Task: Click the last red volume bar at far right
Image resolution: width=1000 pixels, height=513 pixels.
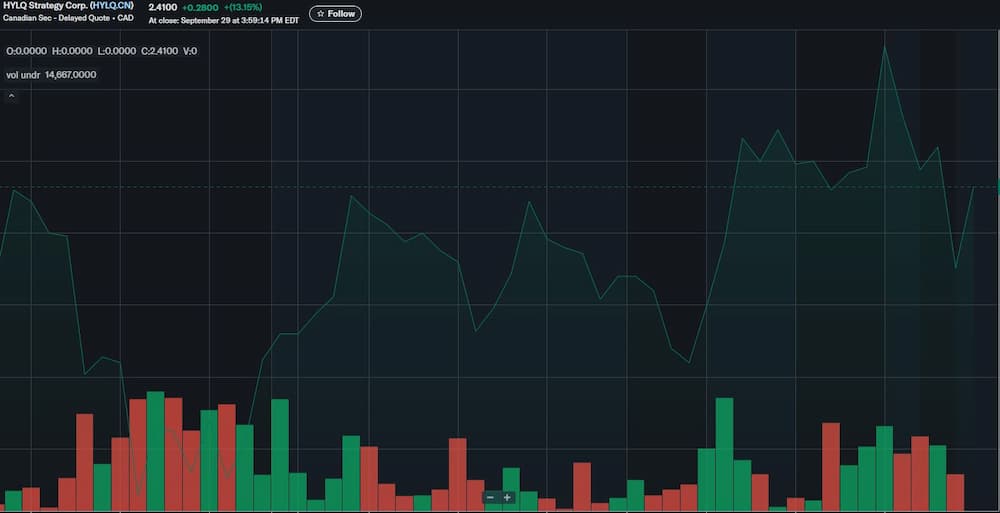Action: (x=955, y=492)
